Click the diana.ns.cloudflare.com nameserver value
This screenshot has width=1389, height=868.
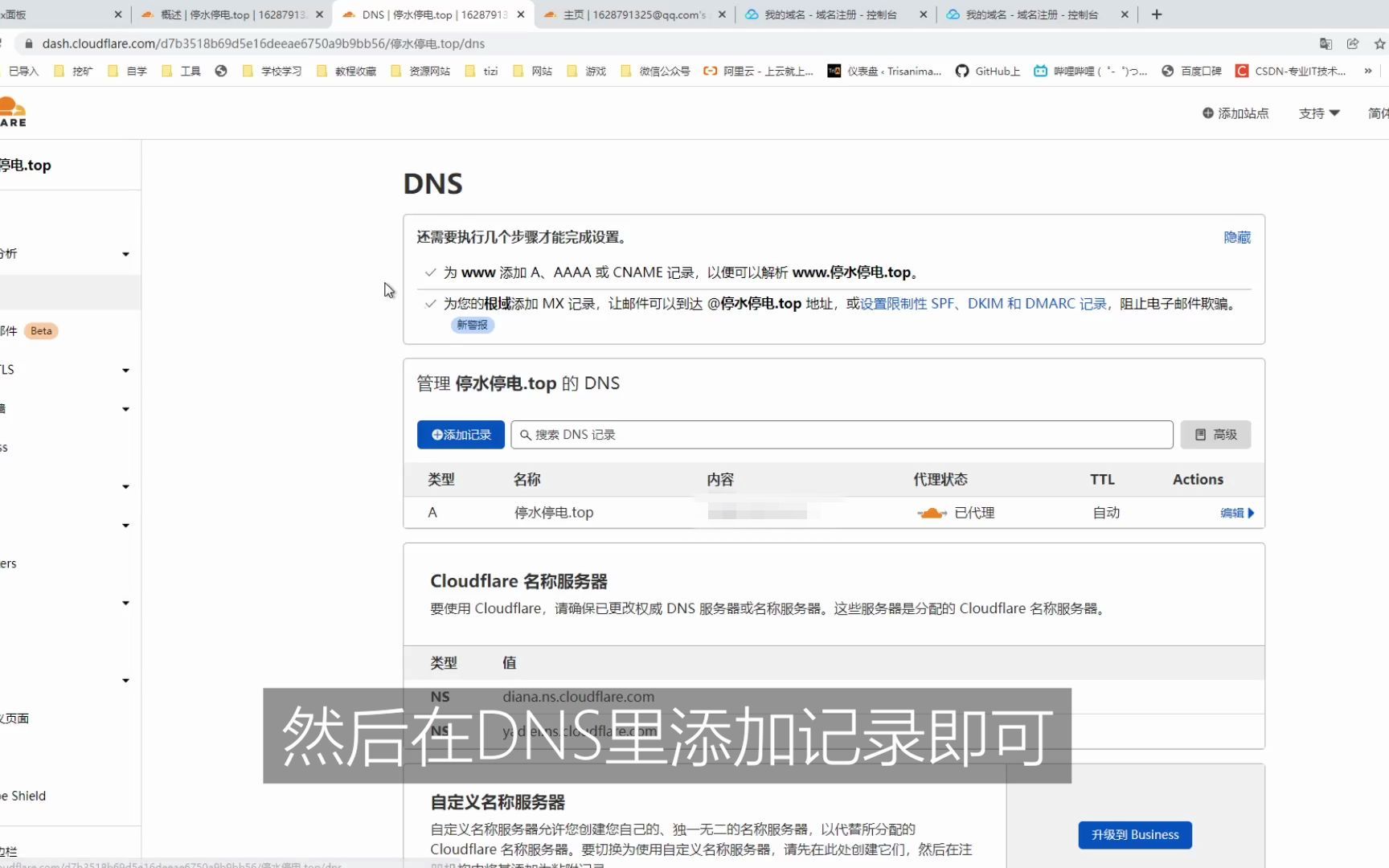pyautogui.click(x=579, y=697)
